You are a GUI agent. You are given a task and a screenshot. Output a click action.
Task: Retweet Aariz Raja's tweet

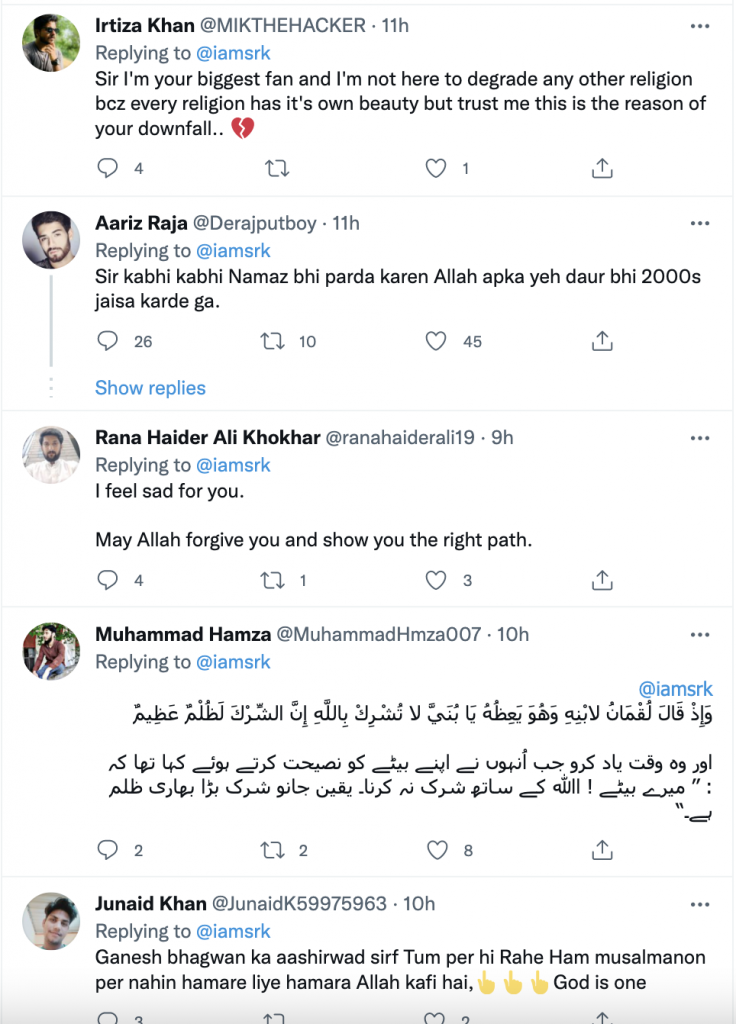pyautogui.click(x=272, y=342)
